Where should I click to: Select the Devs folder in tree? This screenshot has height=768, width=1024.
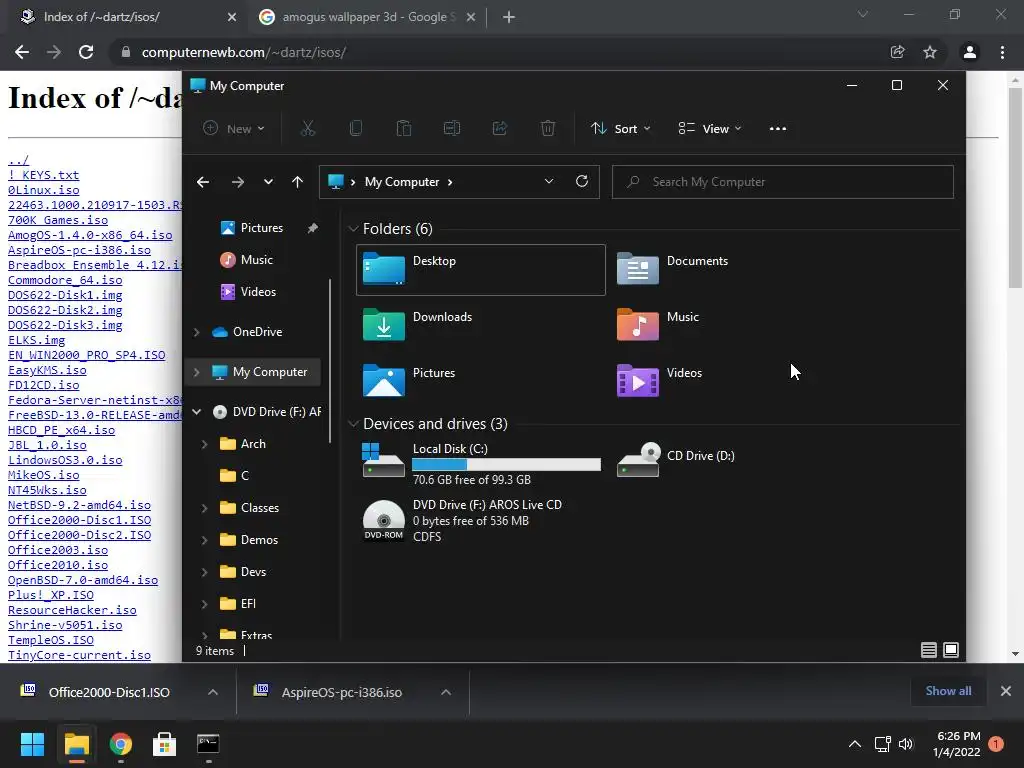[x=253, y=572]
